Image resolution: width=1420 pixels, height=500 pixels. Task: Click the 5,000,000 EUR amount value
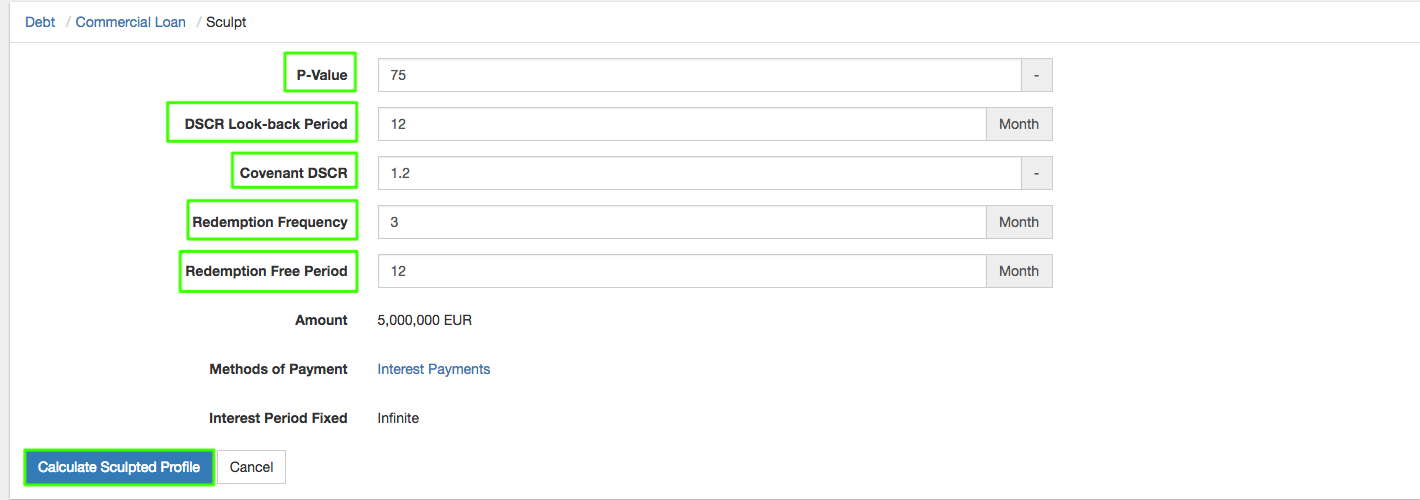424,320
